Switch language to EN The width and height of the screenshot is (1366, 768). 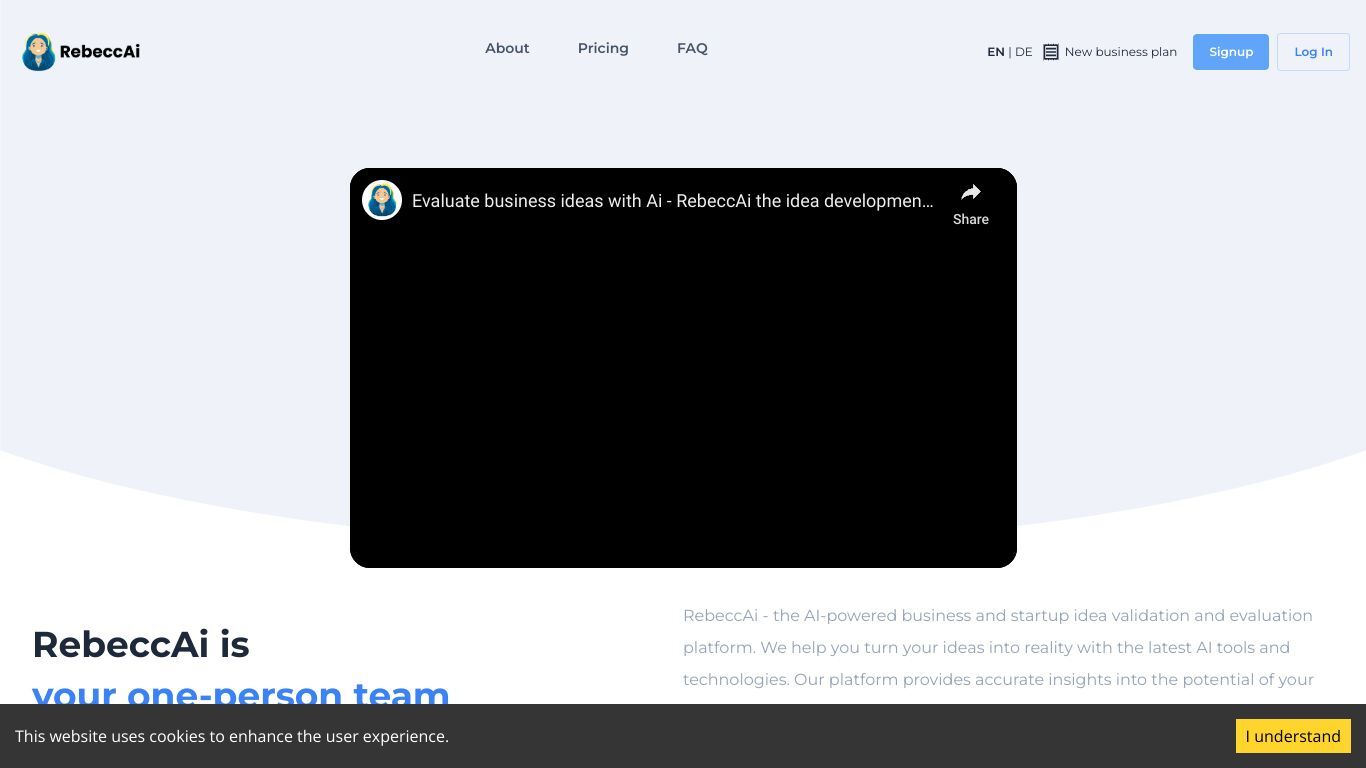pyautogui.click(x=996, y=52)
